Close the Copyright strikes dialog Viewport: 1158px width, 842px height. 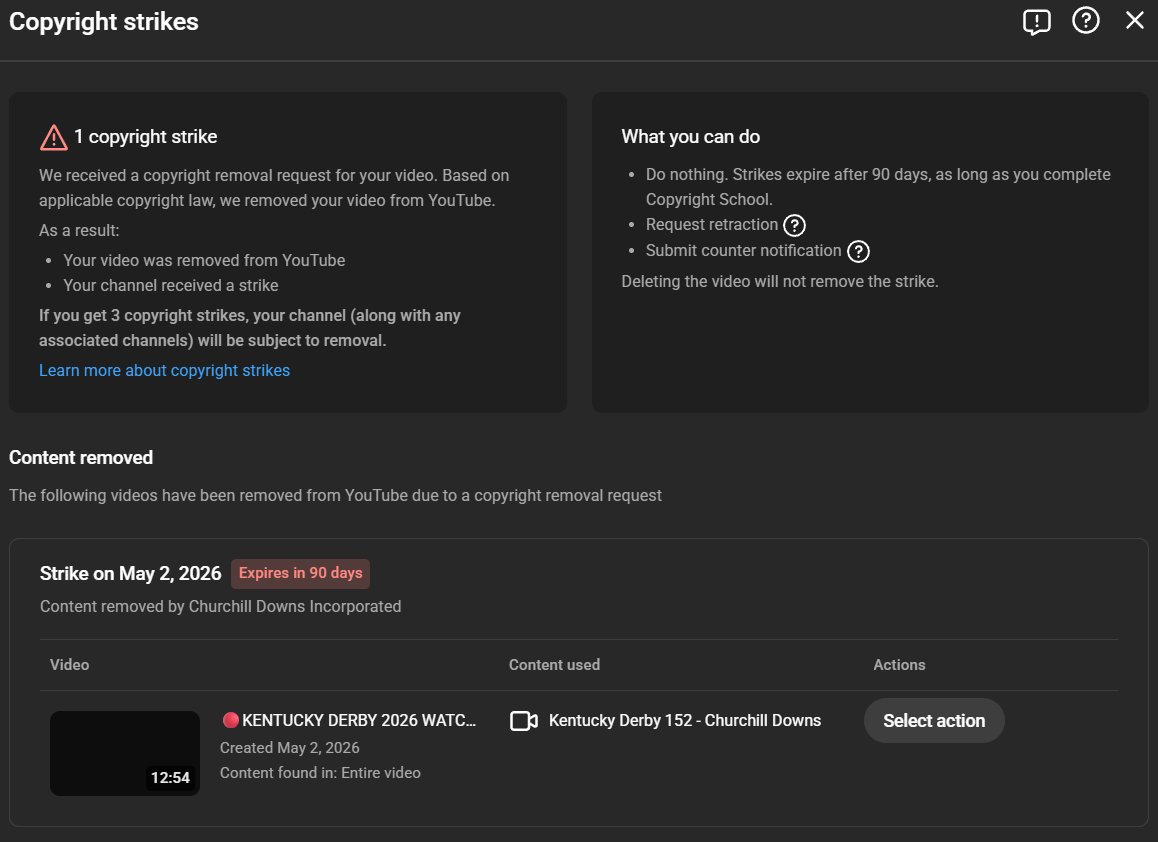[x=1134, y=20]
